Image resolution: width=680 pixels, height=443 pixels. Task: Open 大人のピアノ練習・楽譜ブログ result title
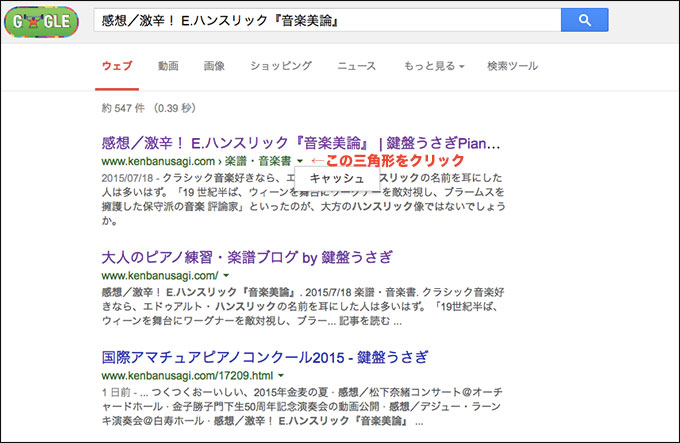pyautogui.click(x=247, y=257)
